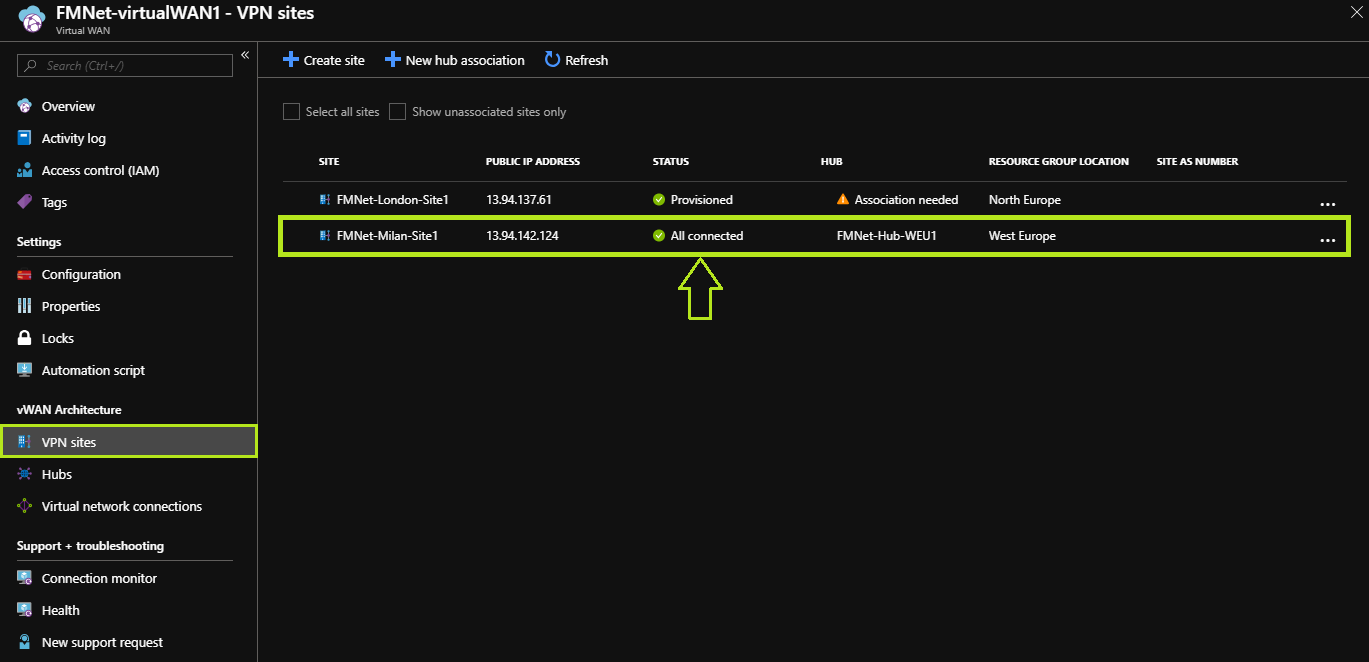Screen dimensions: 1369x662
Task: Click the Refresh label
Action: pyautogui.click(x=587, y=60)
